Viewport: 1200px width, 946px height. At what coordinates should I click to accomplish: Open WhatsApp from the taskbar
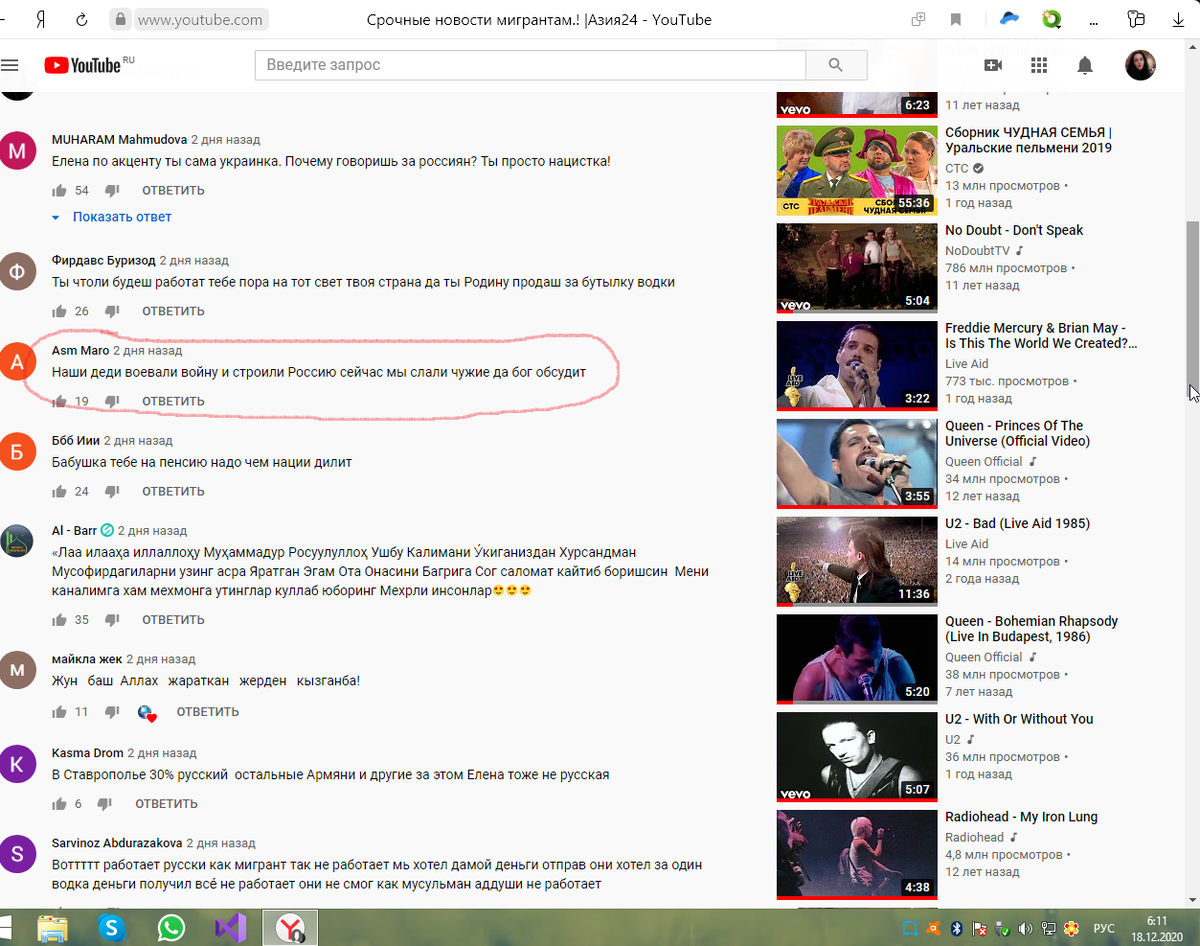pos(171,927)
